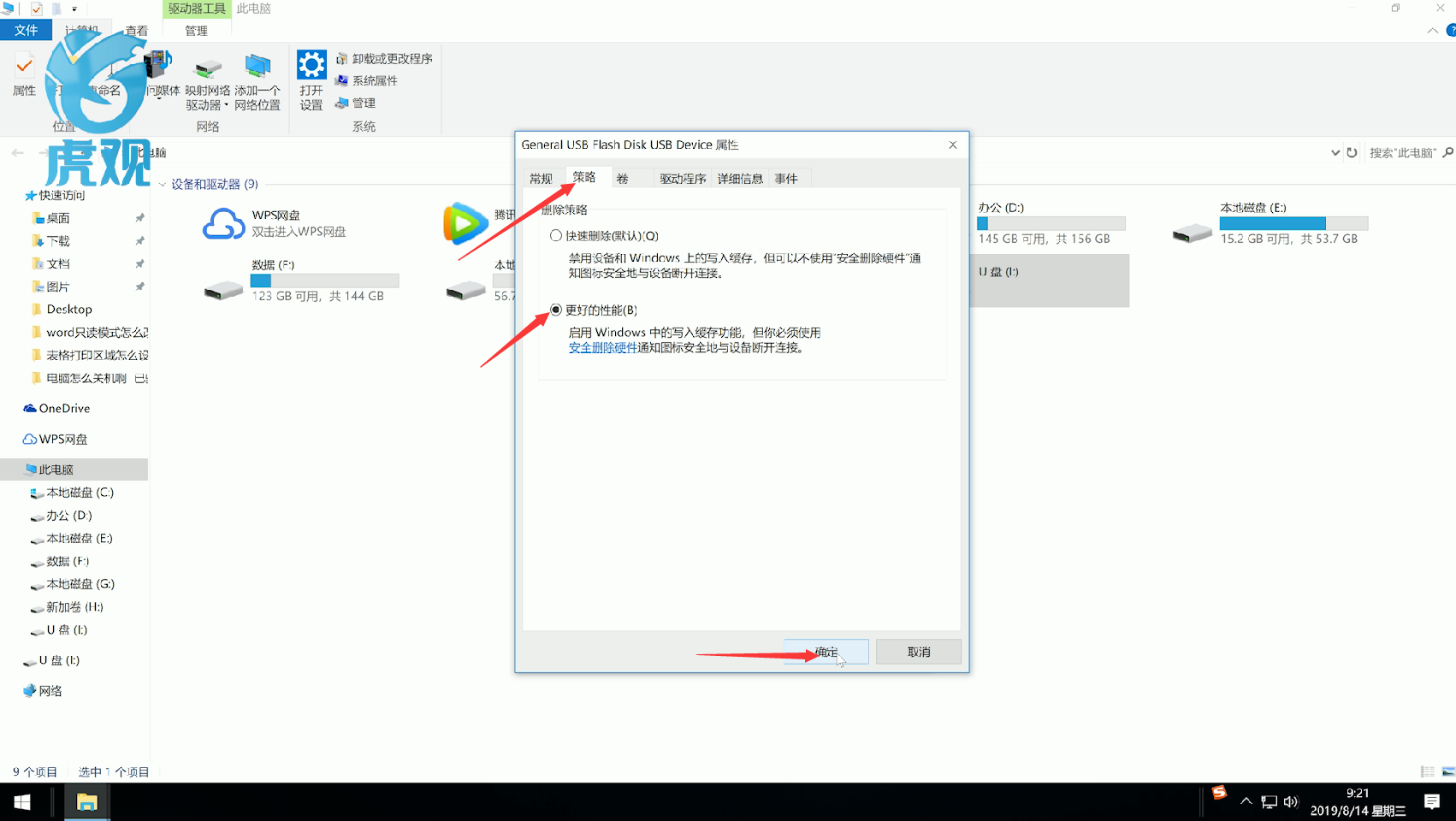Close the USB device properties dialog
This screenshot has width=1456, height=821.
click(x=953, y=145)
